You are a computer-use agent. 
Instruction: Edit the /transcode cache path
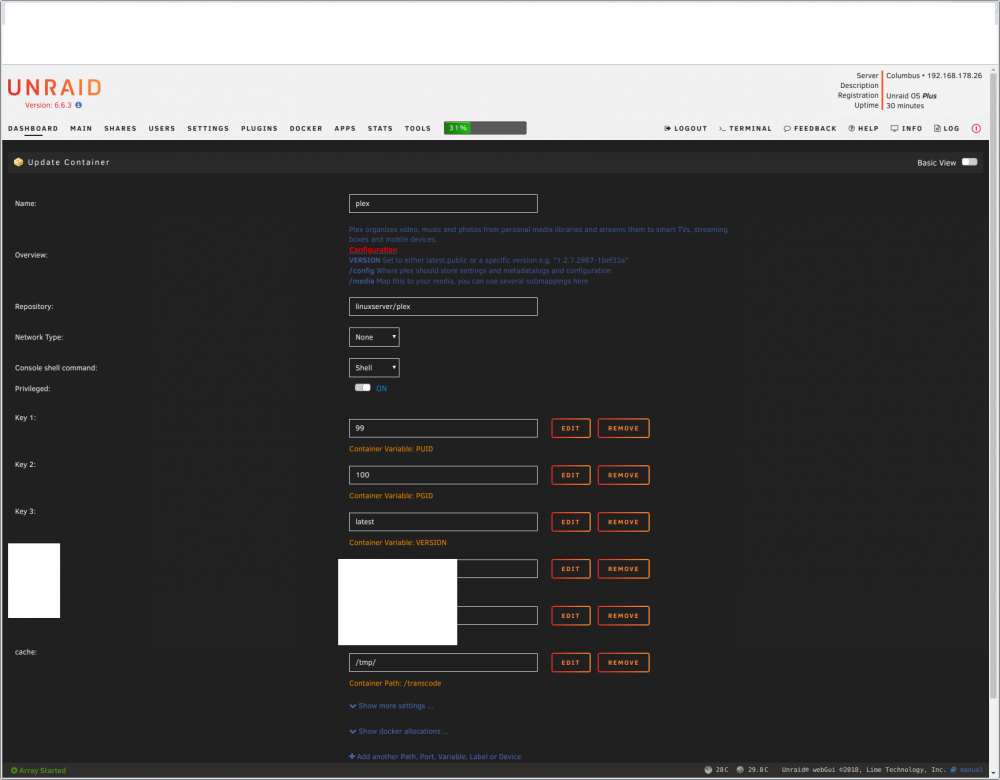coord(571,663)
